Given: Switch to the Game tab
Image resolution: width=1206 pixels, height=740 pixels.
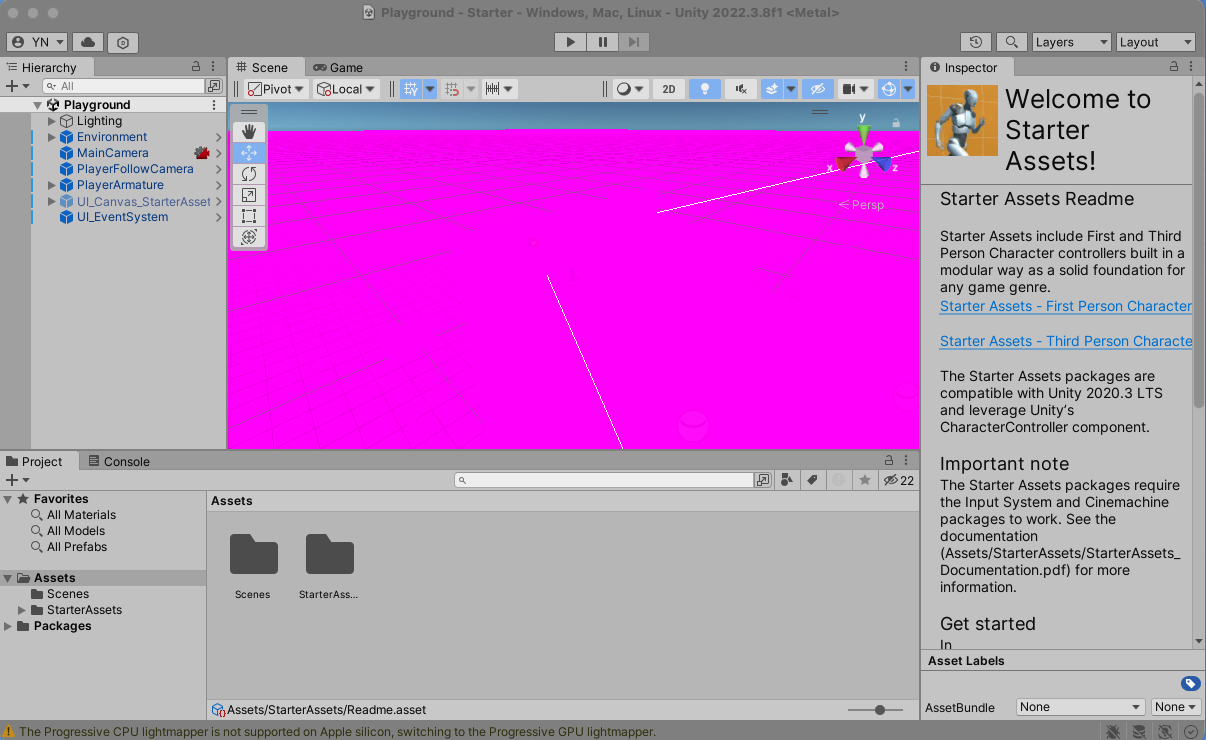Looking at the screenshot, I should (x=338, y=67).
